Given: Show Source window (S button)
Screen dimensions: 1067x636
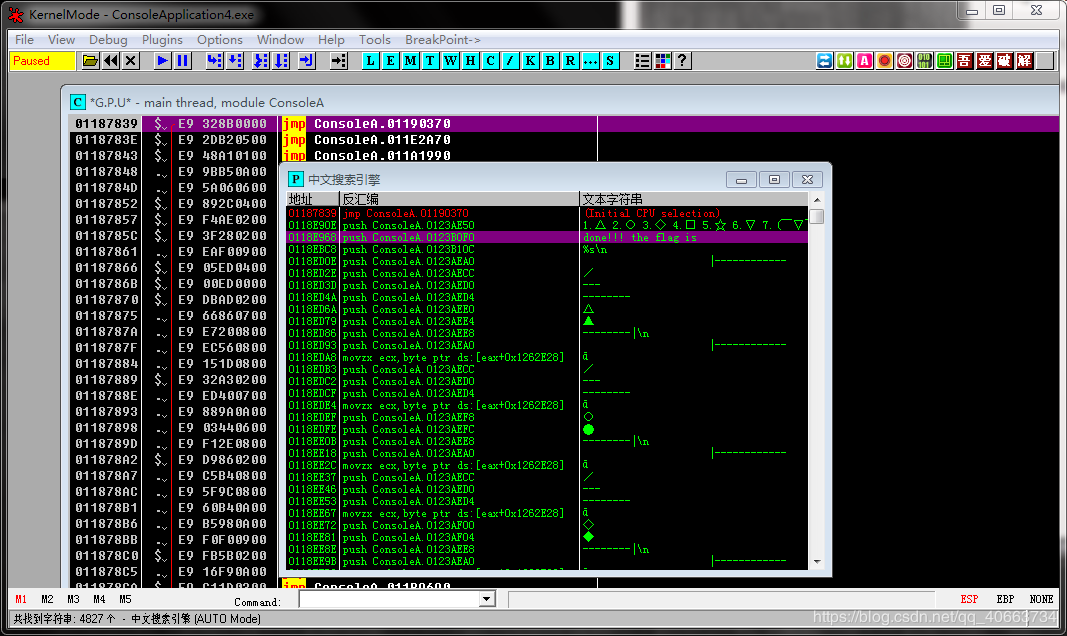Looking at the screenshot, I should click(x=610, y=61).
